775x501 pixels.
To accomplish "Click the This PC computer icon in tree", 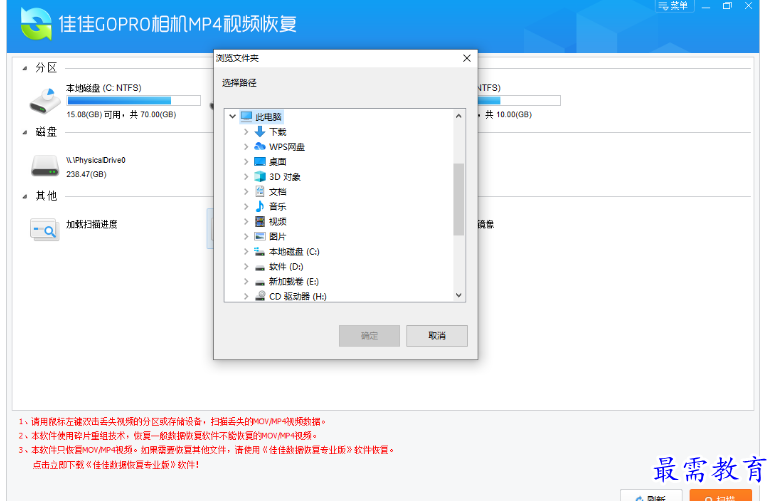I will (246, 117).
